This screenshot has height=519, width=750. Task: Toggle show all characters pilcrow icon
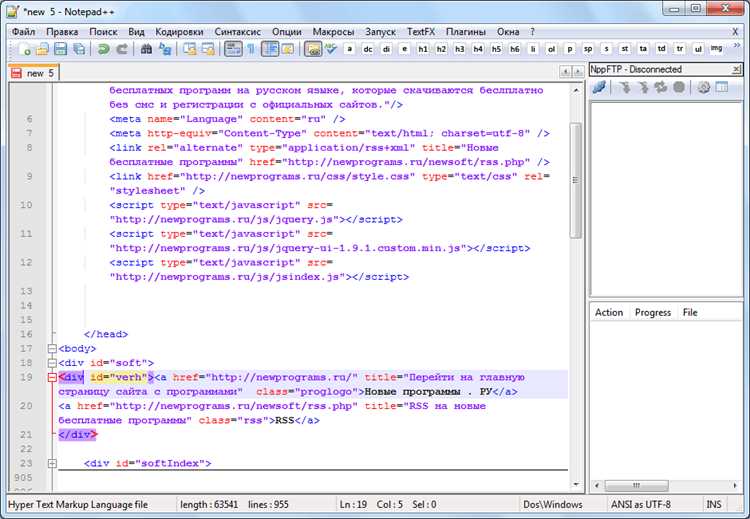pyautogui.click(x=251, y=49)
